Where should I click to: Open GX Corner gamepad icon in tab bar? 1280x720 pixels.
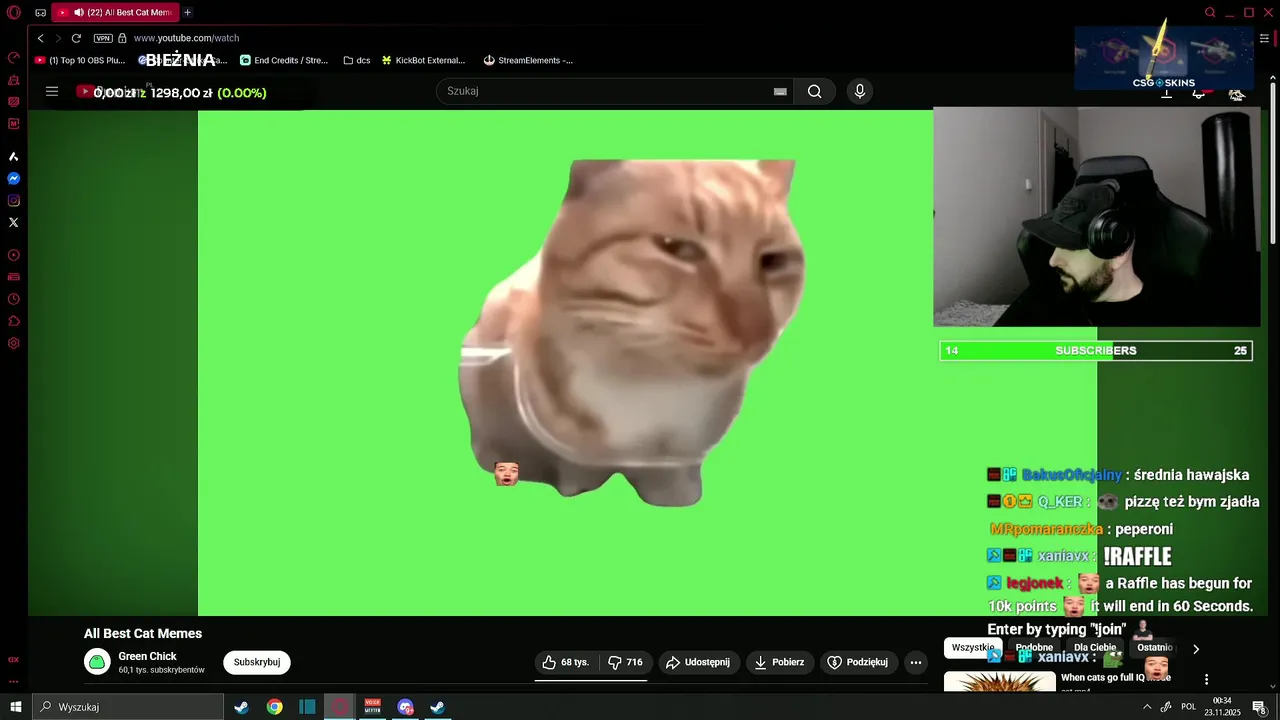coord(40,13)
